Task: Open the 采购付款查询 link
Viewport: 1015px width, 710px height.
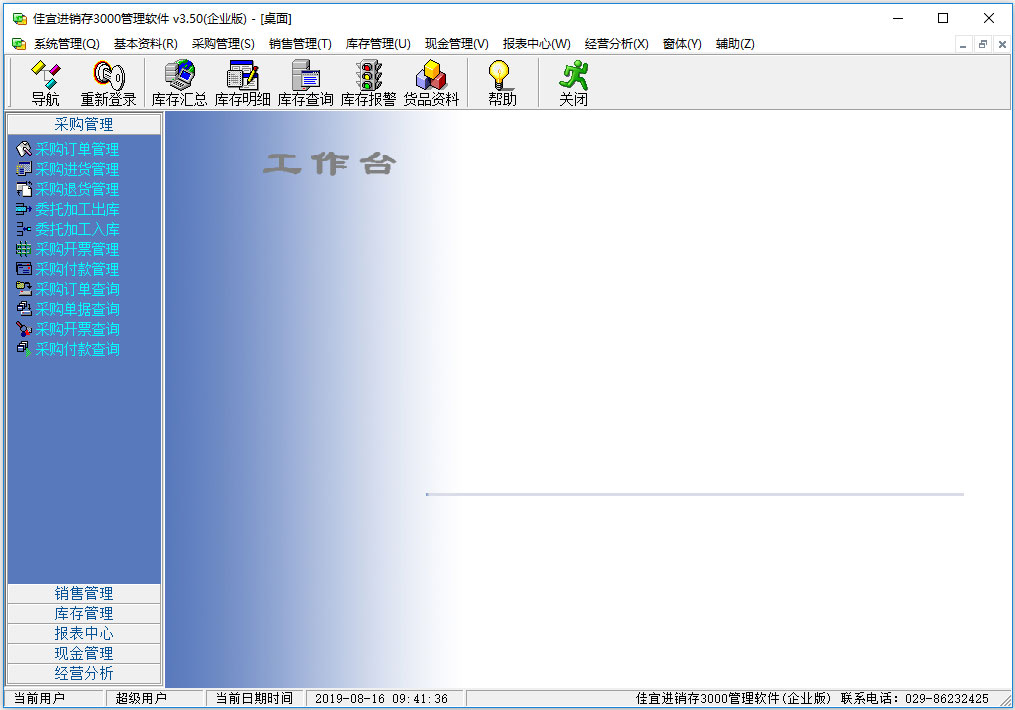Action: coord(77,349)
